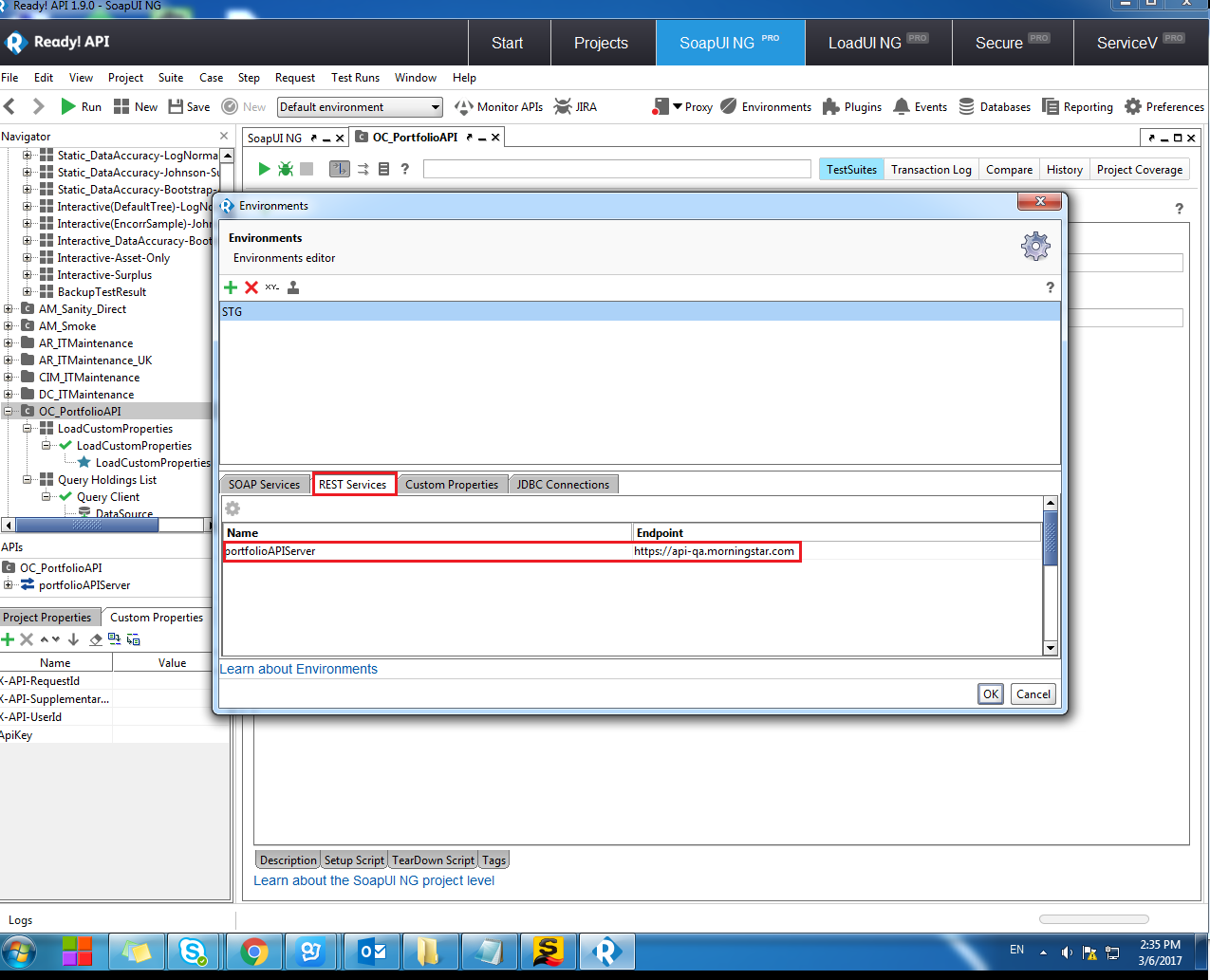1210x980 pixels.
Task: Click the gear icon above the endpoint table
Action: (x=233, y=508)
